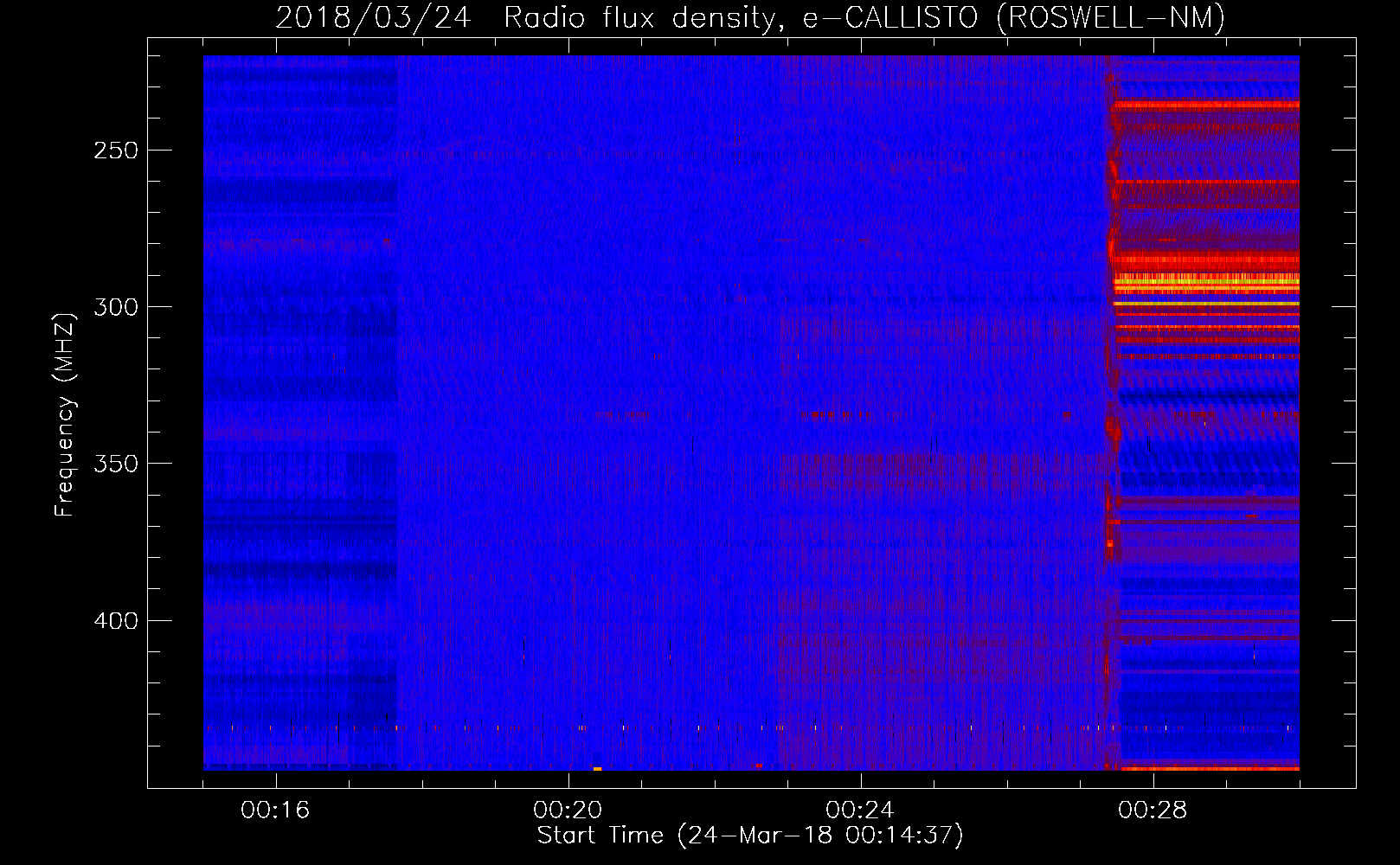The image size is (1400, 865).
Task: Click the 'Start Time (24-Mar-18 00:14:37)' label
Action: 750,836
